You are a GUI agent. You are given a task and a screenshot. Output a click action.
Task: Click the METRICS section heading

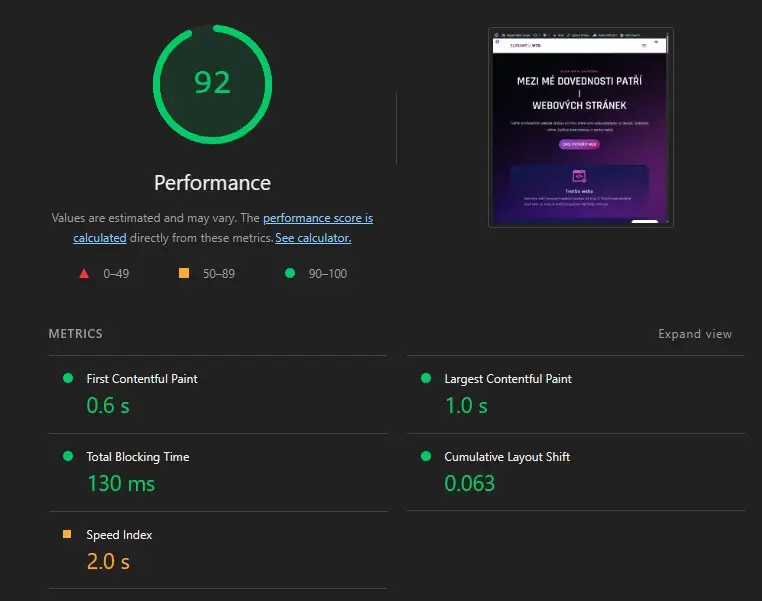point(75,334)
